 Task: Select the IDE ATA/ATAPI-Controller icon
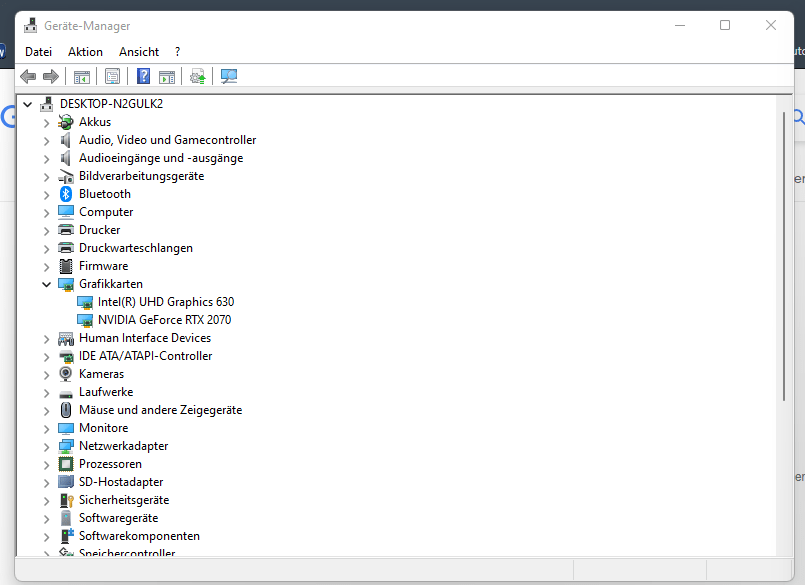(66, 356)
